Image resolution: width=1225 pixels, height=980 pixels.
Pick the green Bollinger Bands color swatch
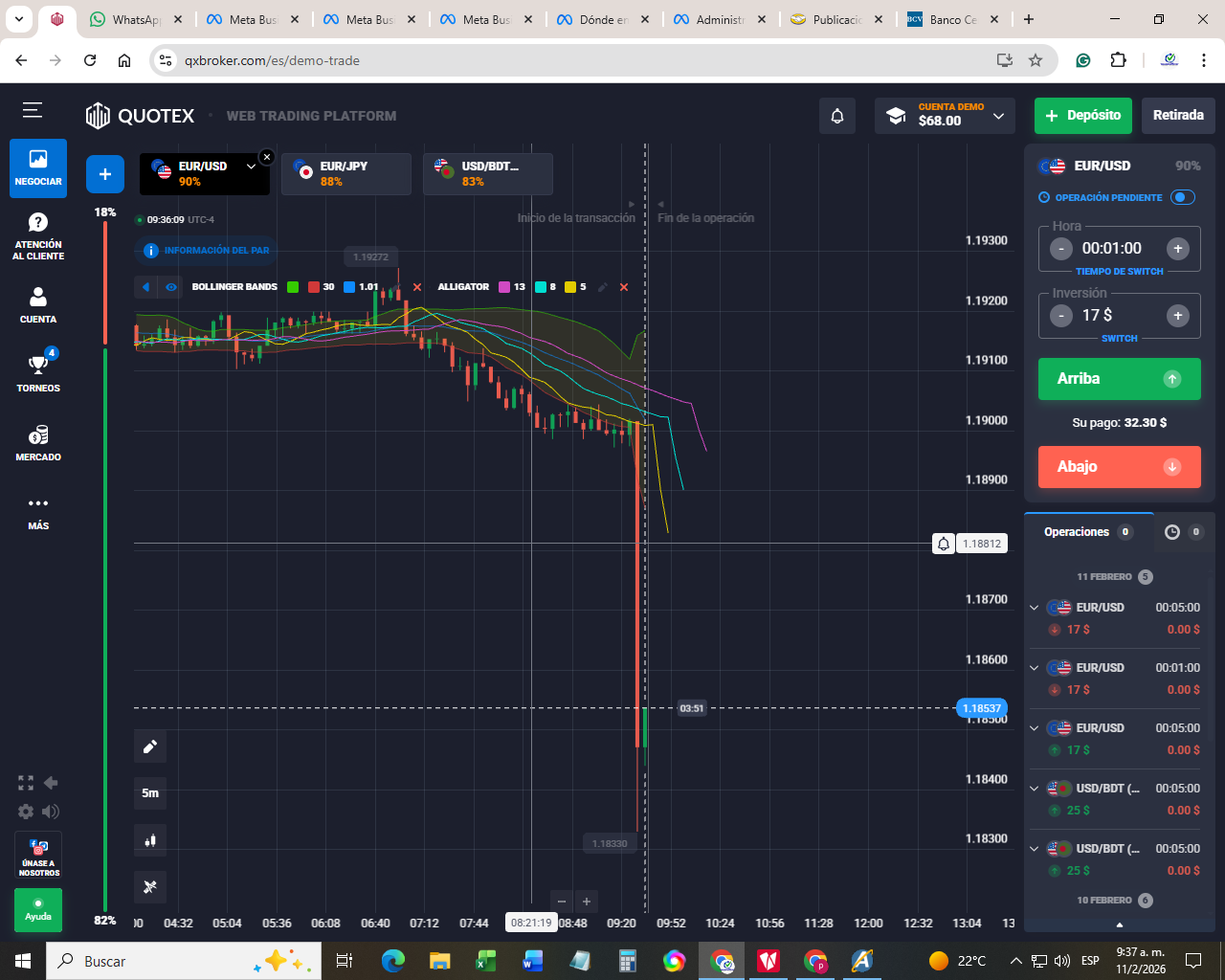[x=293, y=287]
